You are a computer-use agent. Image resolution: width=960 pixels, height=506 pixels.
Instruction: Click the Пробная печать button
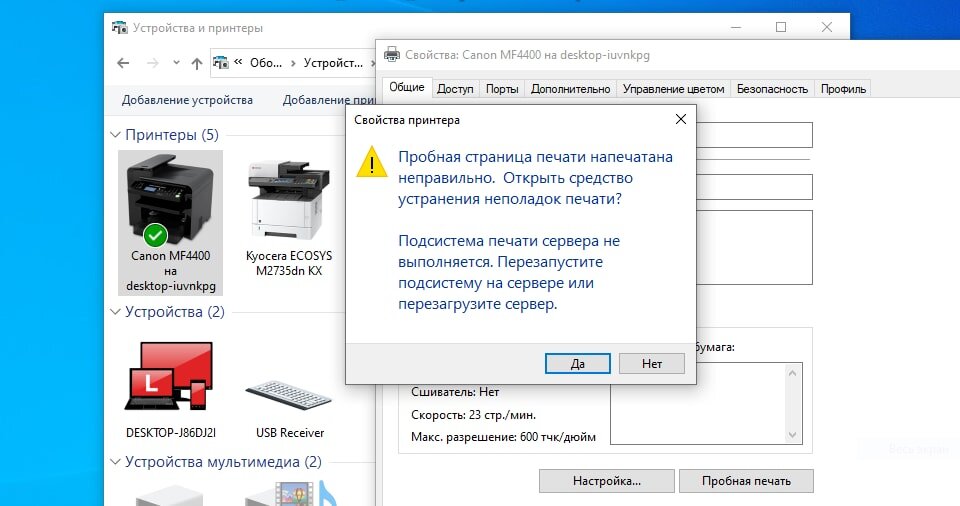coord(746,481)
